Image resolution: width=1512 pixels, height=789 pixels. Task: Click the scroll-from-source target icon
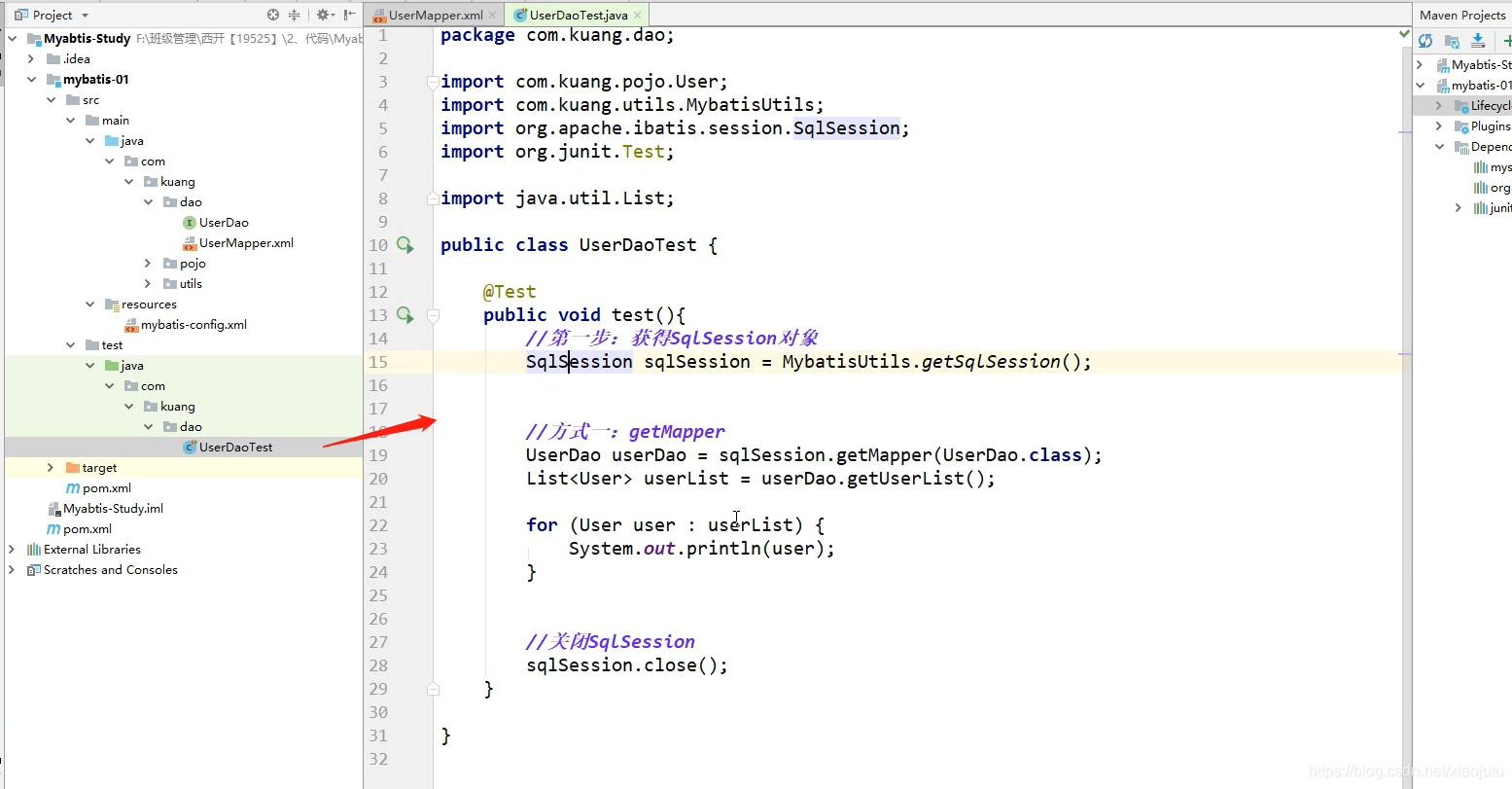[273, 15]
